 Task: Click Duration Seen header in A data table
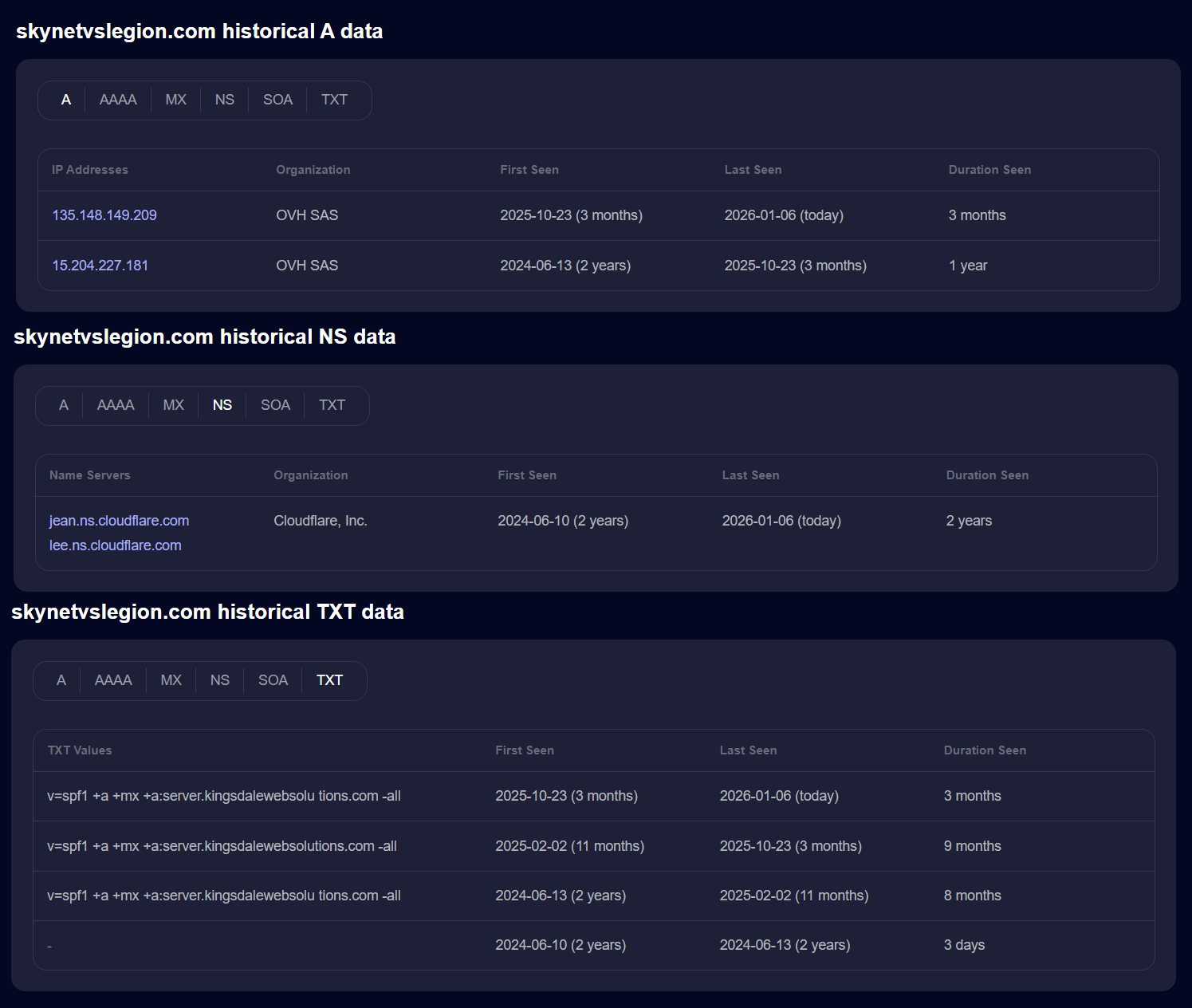pyautogui.click(x=989, y=170)
